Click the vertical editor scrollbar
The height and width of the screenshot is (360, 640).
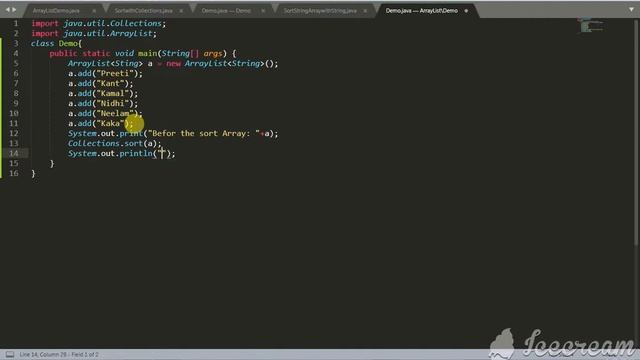point(636,132)
